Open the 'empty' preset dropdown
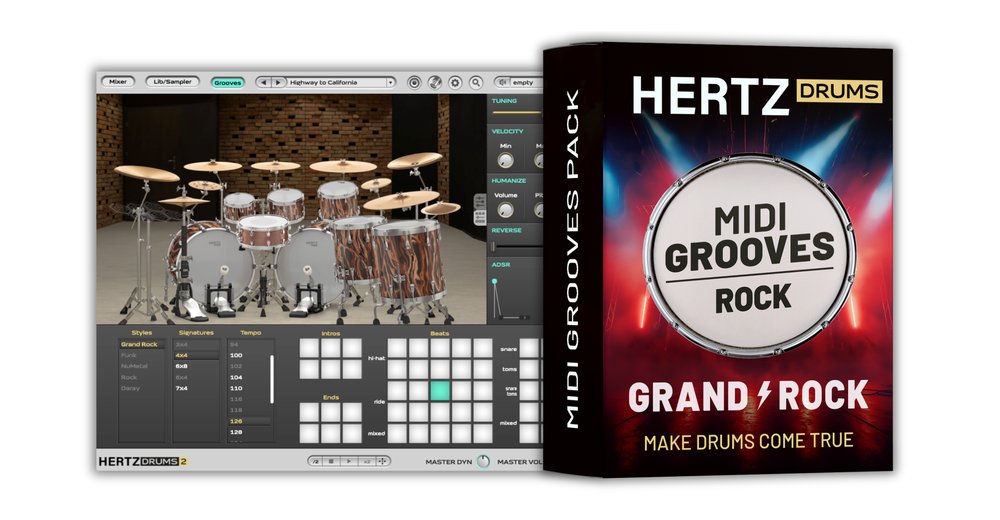Screen dimensions: 1000x520 [520, 82]
